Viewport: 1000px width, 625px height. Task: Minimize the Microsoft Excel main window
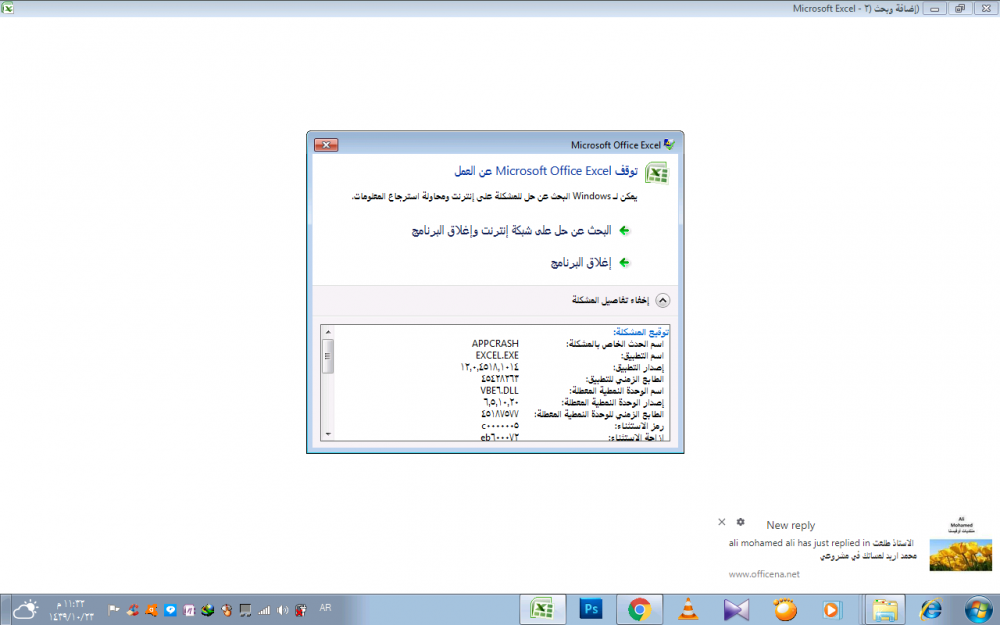(934, 9)
